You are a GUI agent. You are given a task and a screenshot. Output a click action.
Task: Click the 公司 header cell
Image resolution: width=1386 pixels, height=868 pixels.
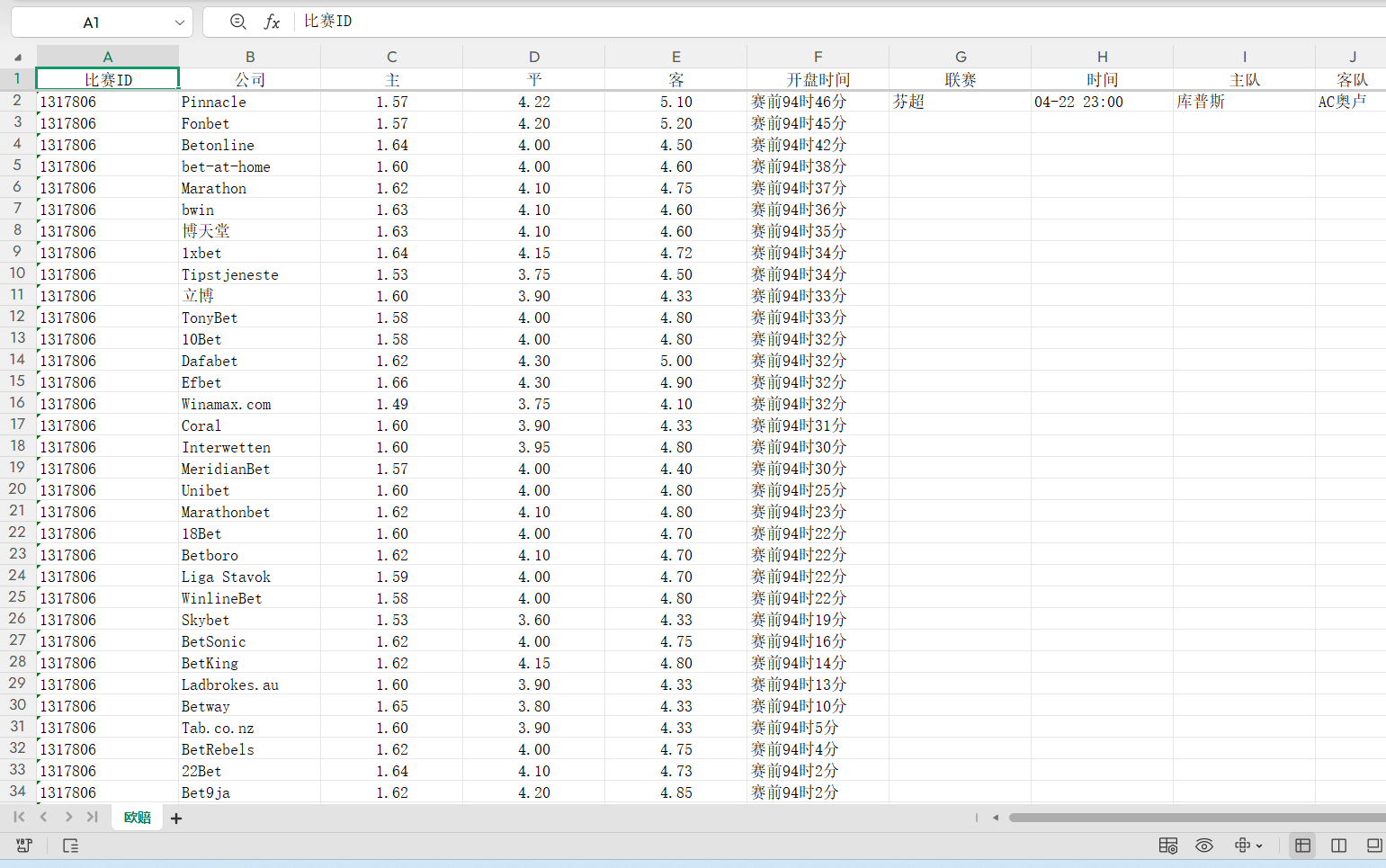(250, 79)
